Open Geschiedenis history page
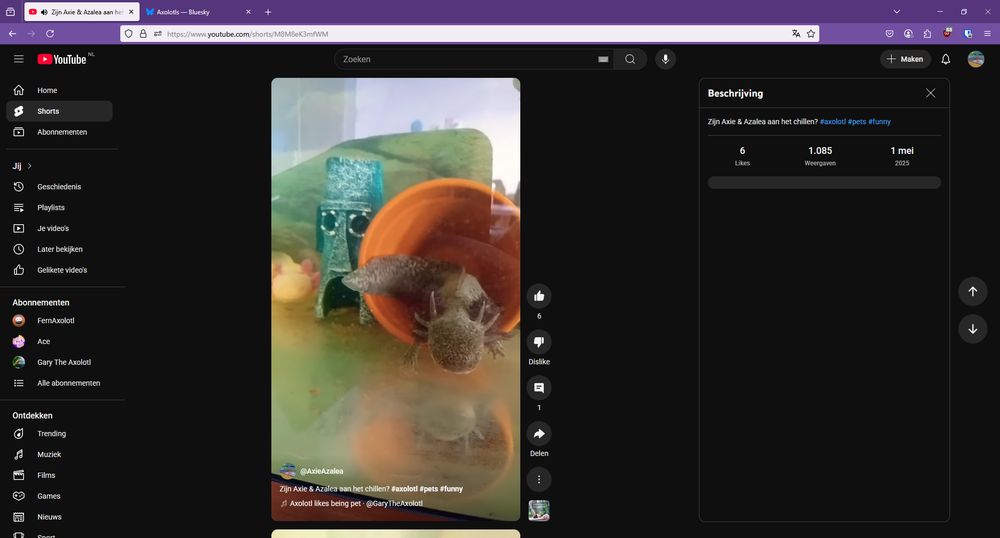 (x=59, y=187)
